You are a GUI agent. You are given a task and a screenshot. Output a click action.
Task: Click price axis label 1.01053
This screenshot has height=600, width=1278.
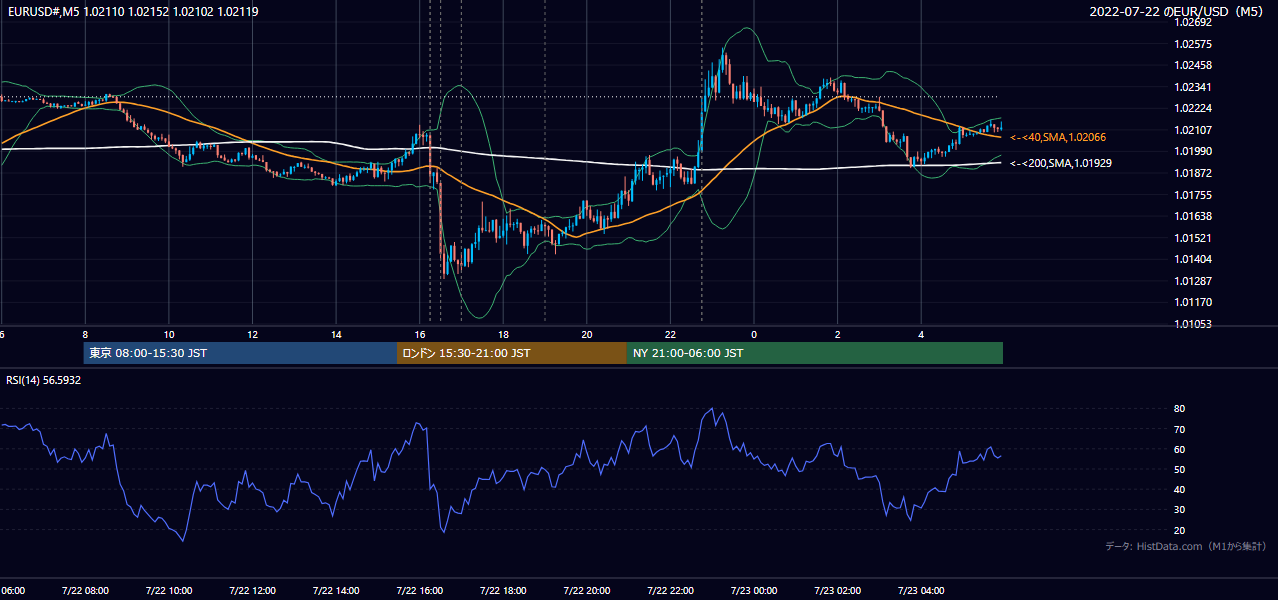[1192, 324]
